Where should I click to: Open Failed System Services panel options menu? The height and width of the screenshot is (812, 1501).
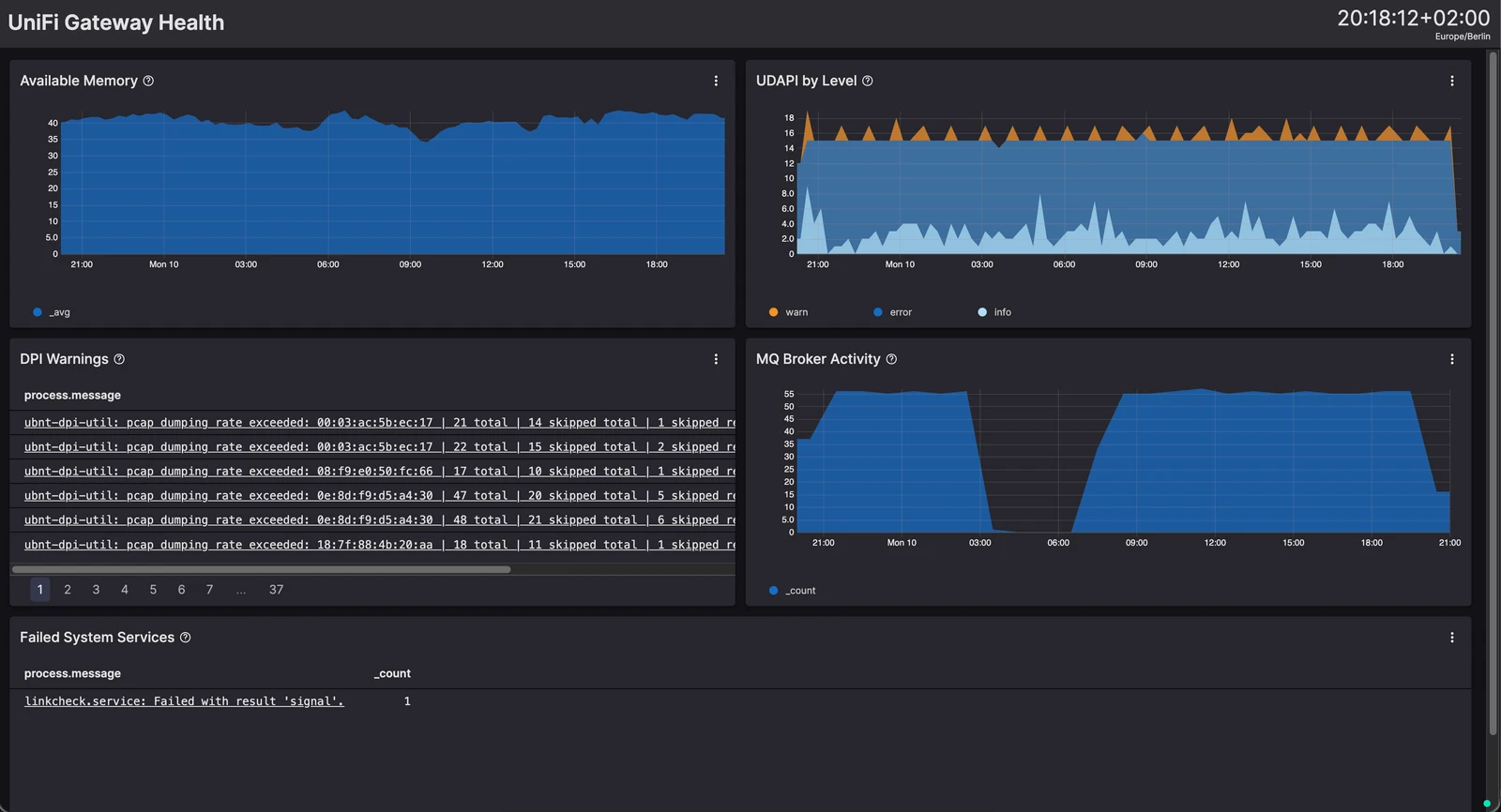[x=1452, y=638]
